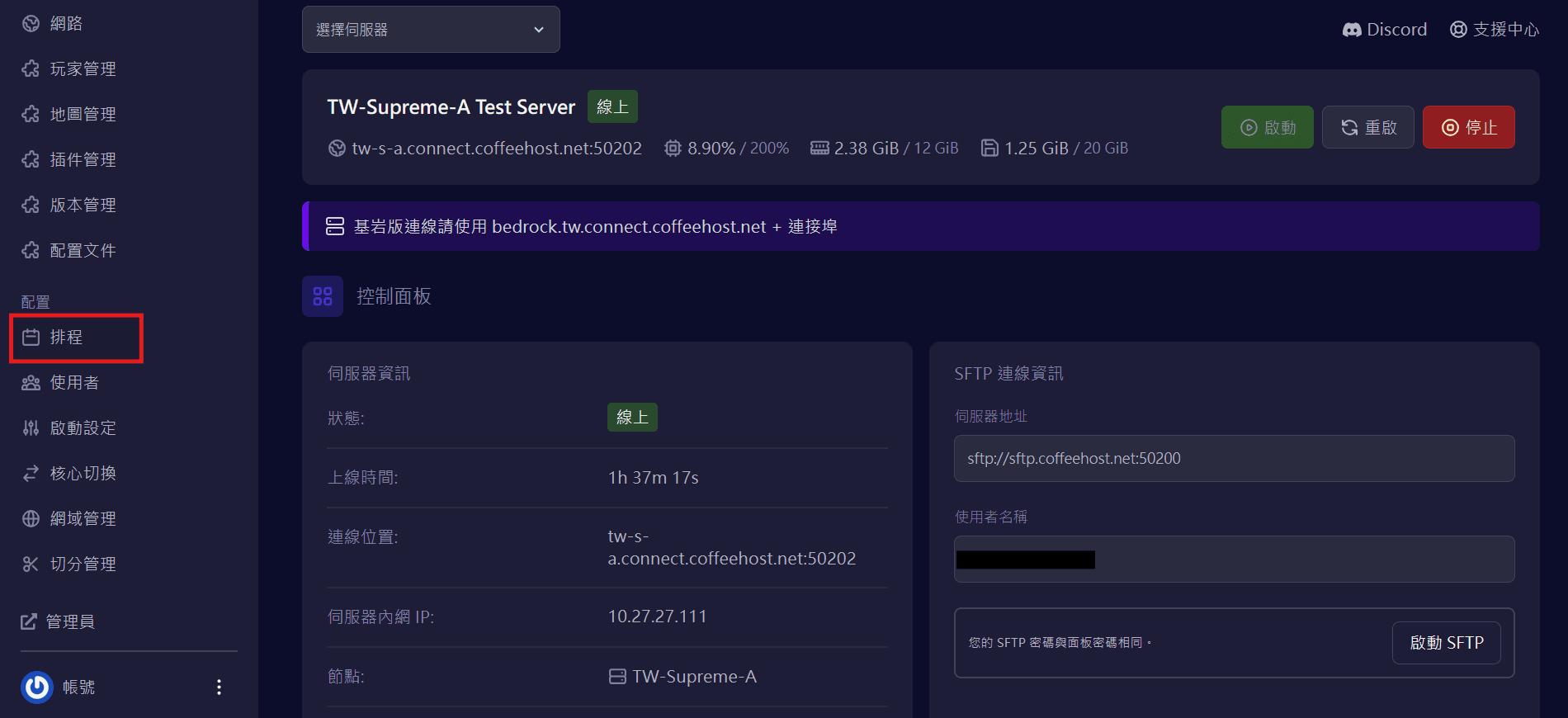
Task: Click the 控制面板 grid icon
Action: (323, 296)
